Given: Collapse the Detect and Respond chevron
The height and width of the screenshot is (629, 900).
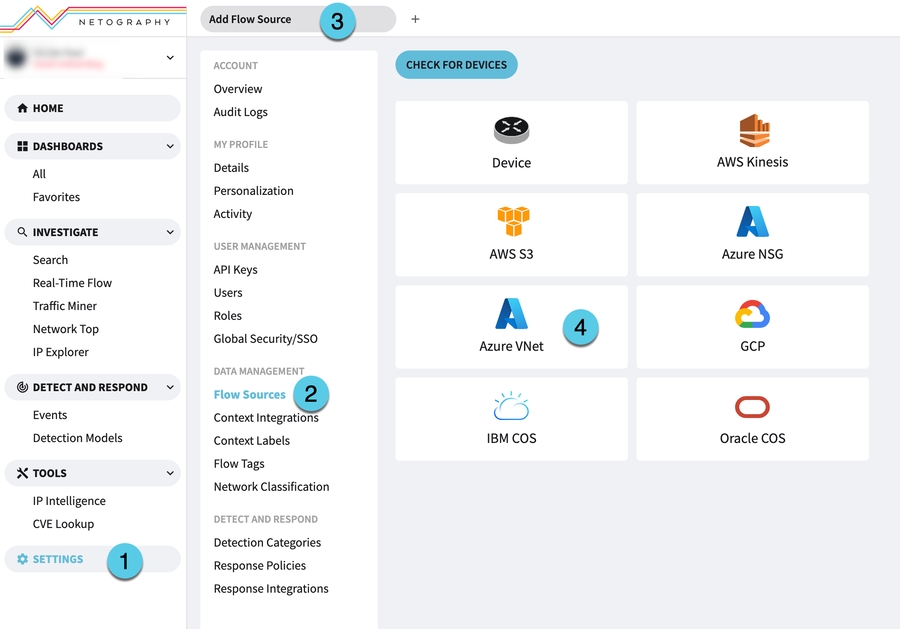Looking at the screenshot, I should (170, 387).
